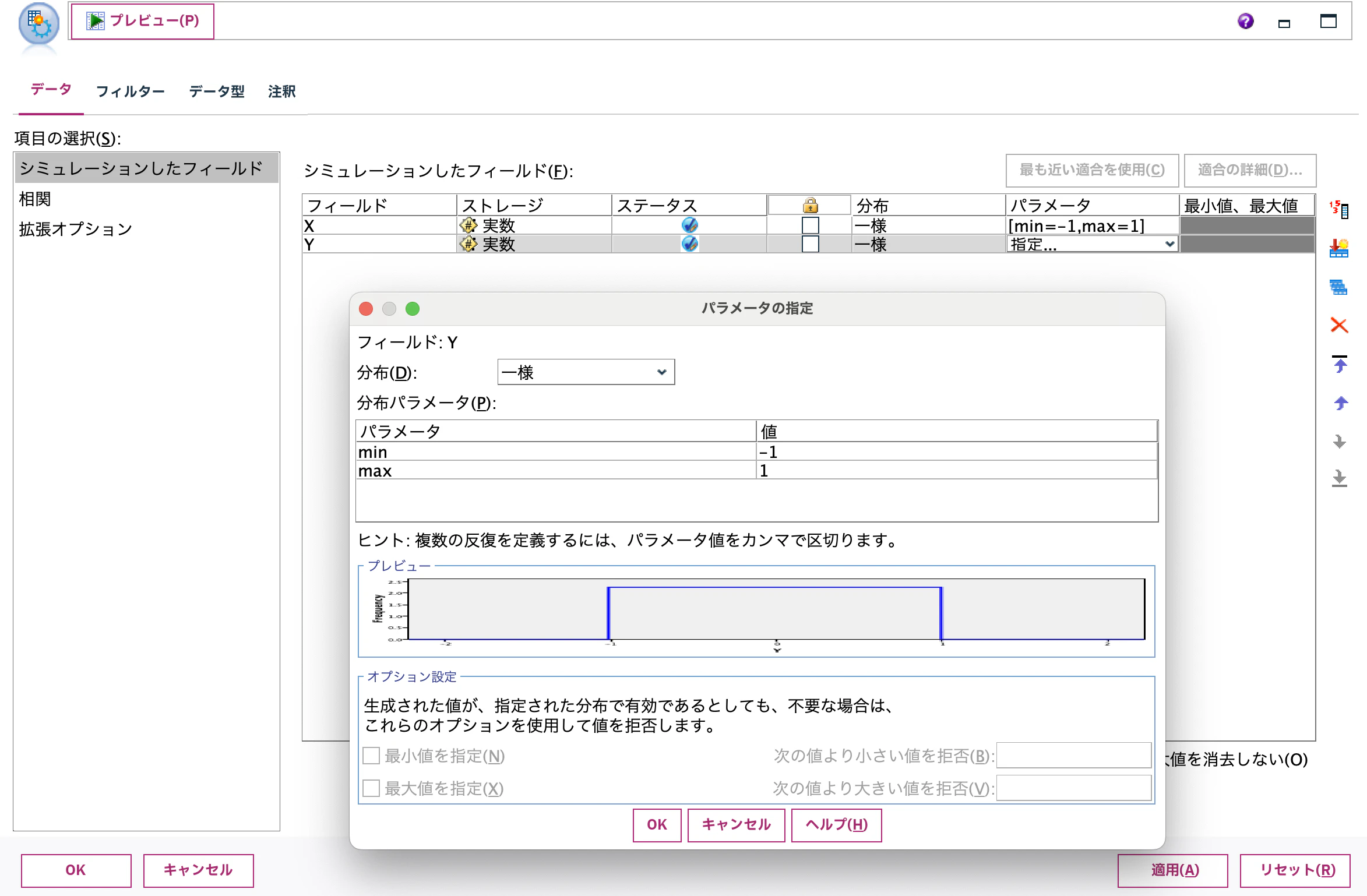Switch to the フィルター tab
Image resolution: width=1367 pixels, height=896 pixels.
[x=131, y=91]
